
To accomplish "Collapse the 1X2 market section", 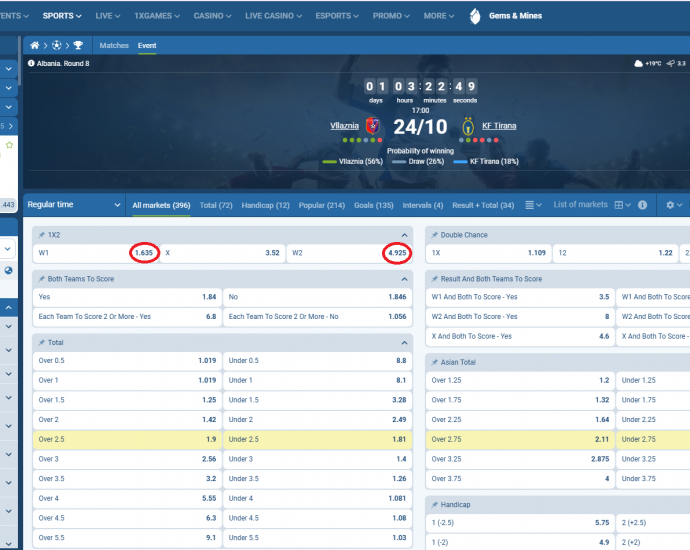I will pyautogui.click(x=404, y=235).
